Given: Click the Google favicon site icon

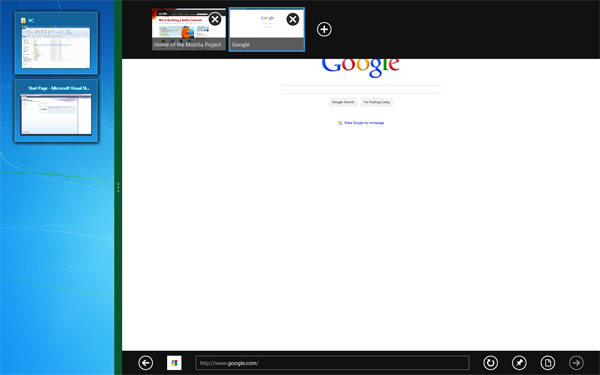Looking at the screenshot, I should click(174, 363).
